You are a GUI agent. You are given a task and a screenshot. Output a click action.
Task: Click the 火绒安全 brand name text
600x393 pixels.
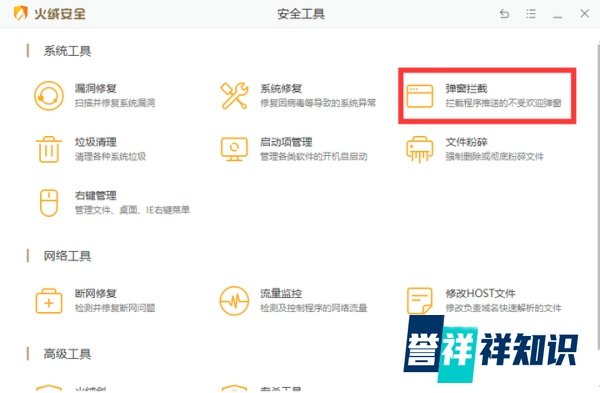pos(60,14)
